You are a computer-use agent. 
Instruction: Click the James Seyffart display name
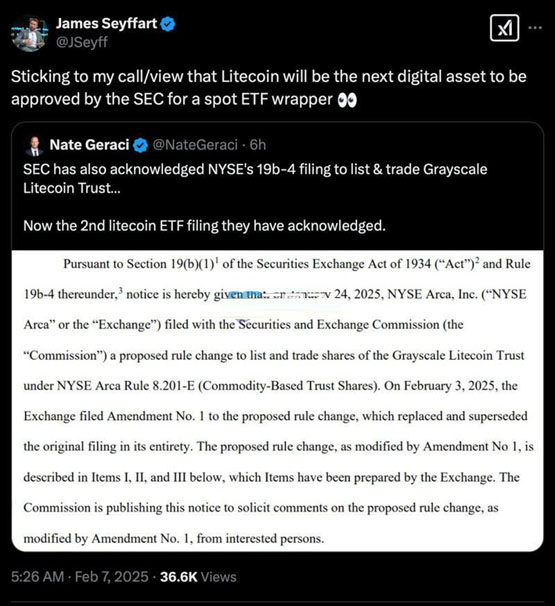tap(106, 24)
